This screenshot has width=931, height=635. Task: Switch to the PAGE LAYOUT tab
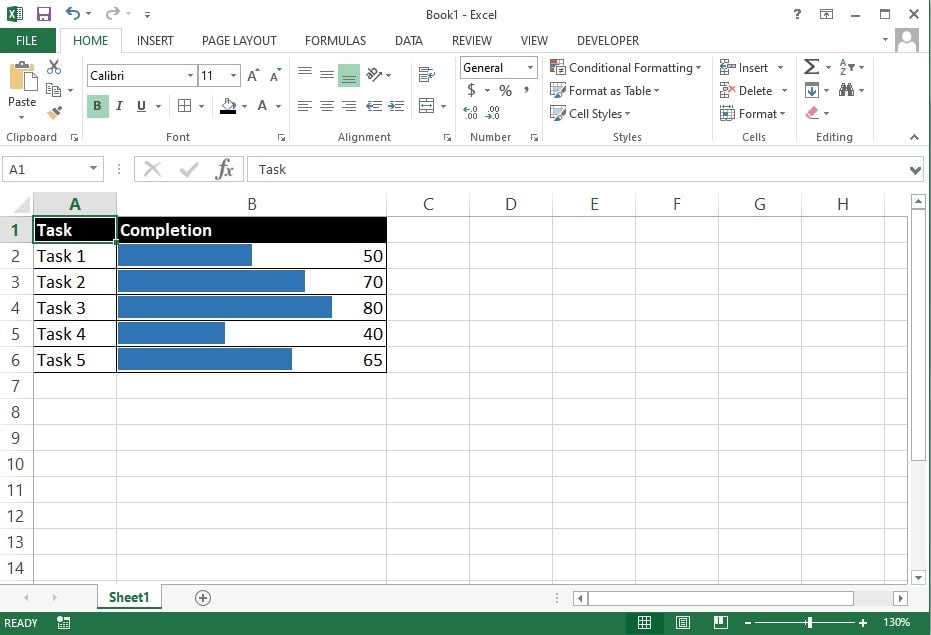pyautogui.click(x=239, y=40)
